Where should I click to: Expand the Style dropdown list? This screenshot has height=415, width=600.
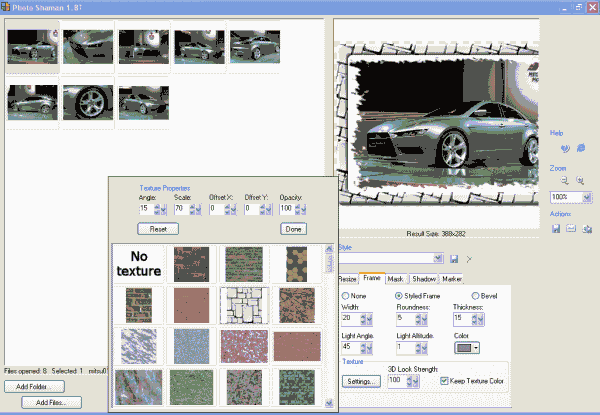440,260
